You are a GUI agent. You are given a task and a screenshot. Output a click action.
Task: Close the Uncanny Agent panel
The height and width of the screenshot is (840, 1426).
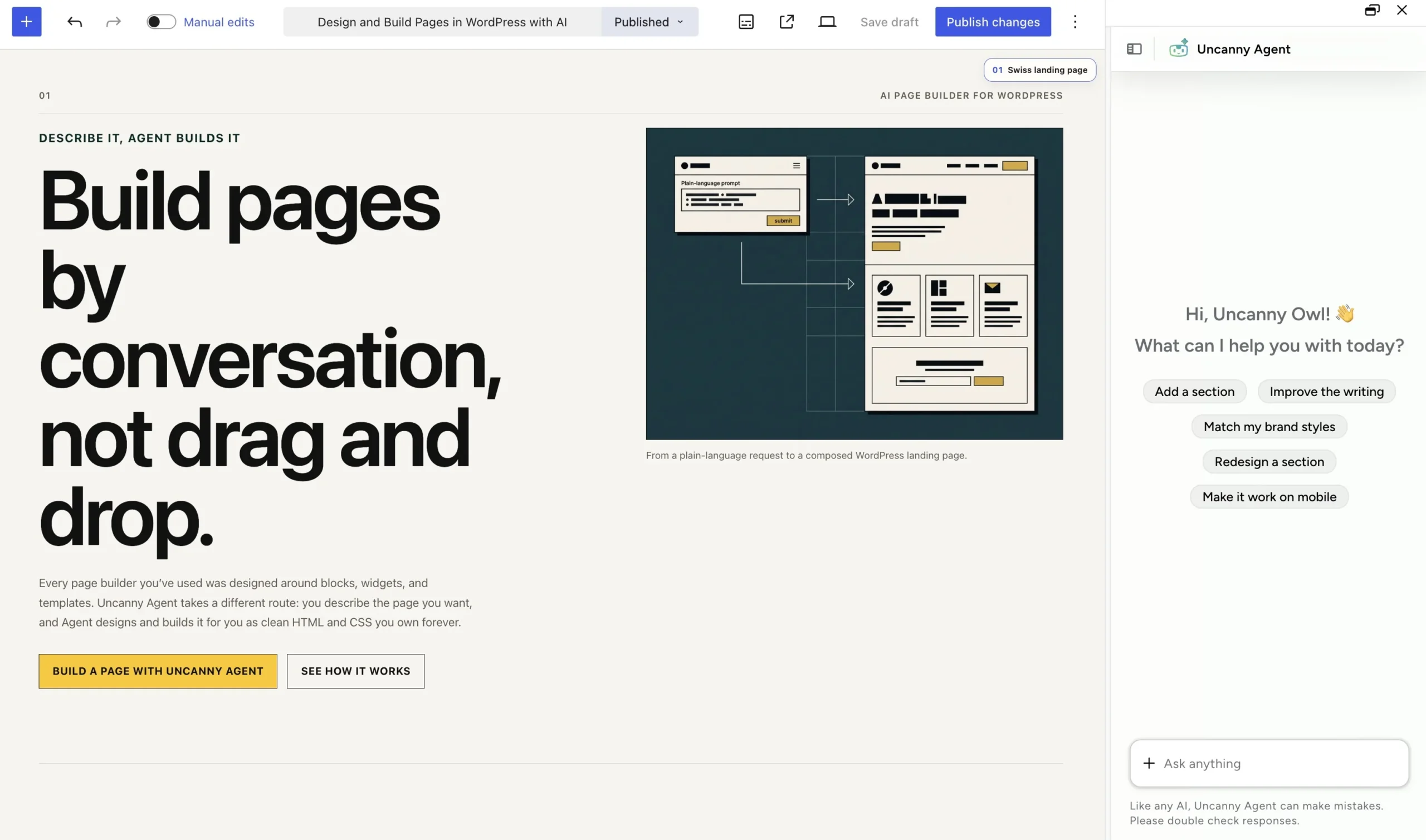coord(1401,10)
